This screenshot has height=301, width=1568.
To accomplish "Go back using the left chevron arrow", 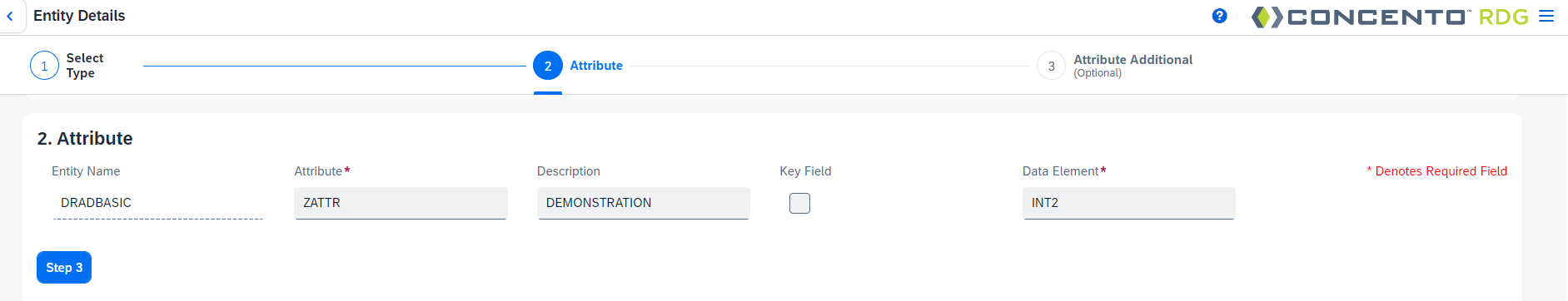I will pos(10,16).
